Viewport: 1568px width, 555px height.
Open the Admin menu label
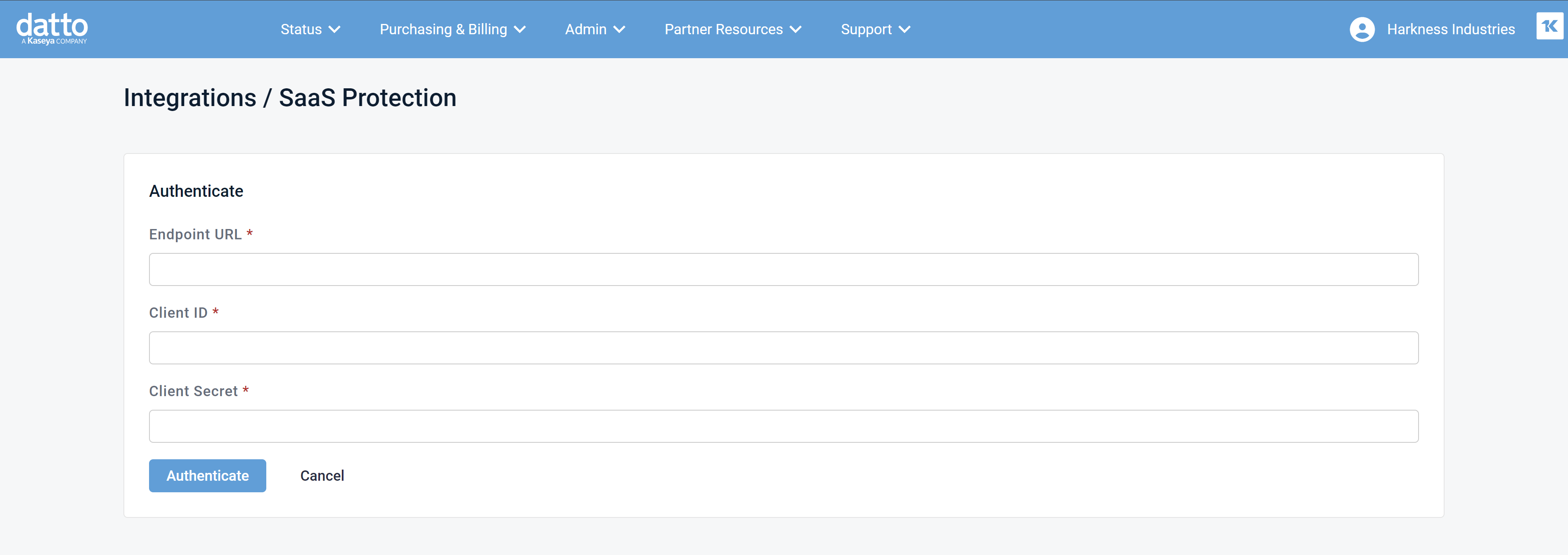tap(585, 29)
